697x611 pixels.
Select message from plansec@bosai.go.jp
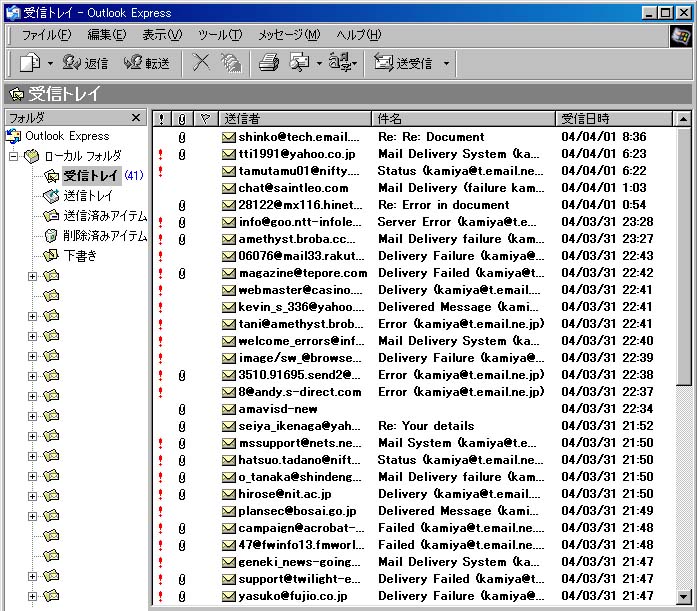click(297, 511)
